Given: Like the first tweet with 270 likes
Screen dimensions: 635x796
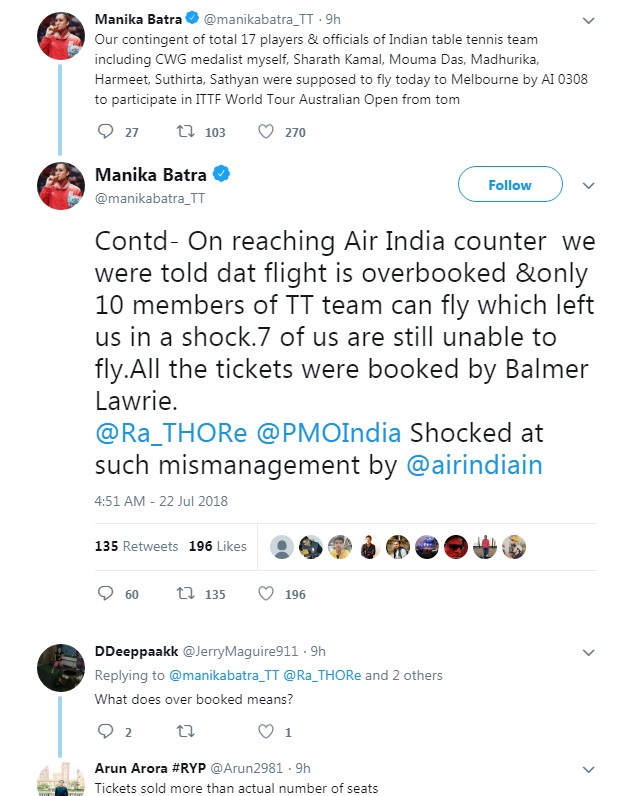Looking at the screenshot, I should (x=266, y=131).
